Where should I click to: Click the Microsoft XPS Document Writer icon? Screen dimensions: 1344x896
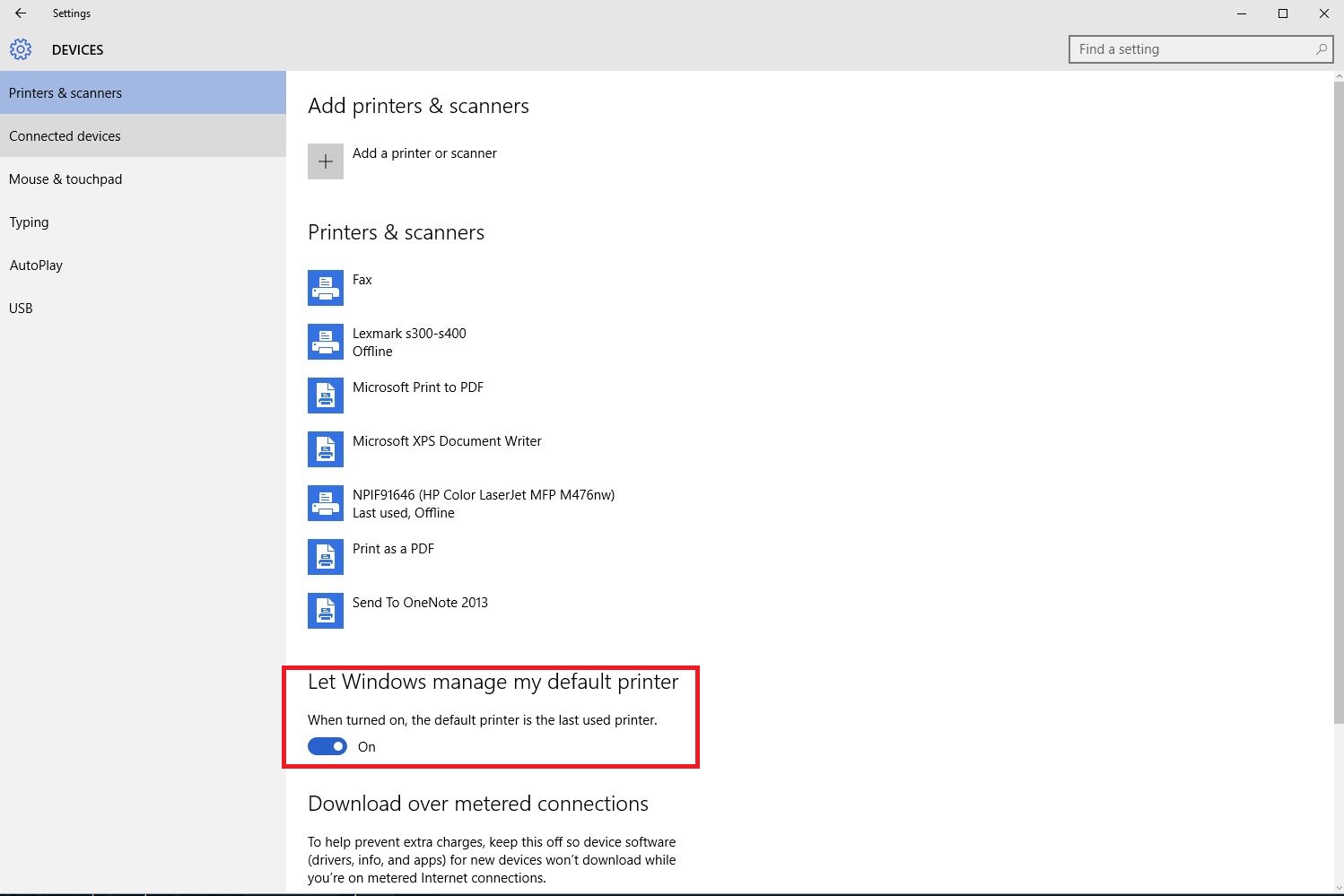pyautogui.click(x=325, y=449)
